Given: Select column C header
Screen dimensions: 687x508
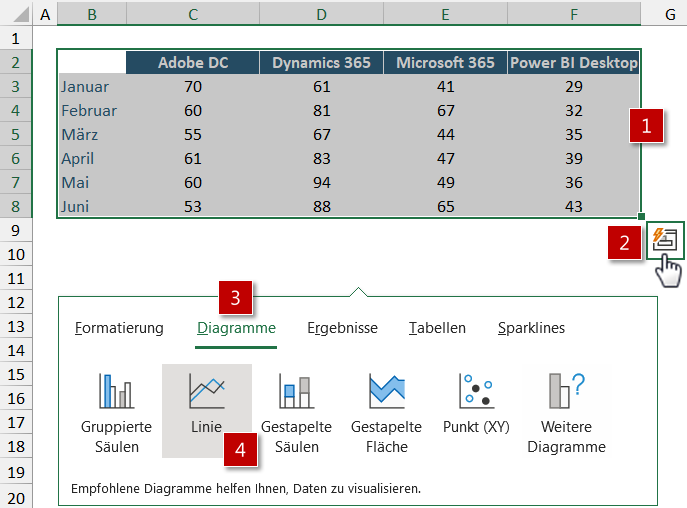Looking at the screenshot, I should (x=193, y=14).
